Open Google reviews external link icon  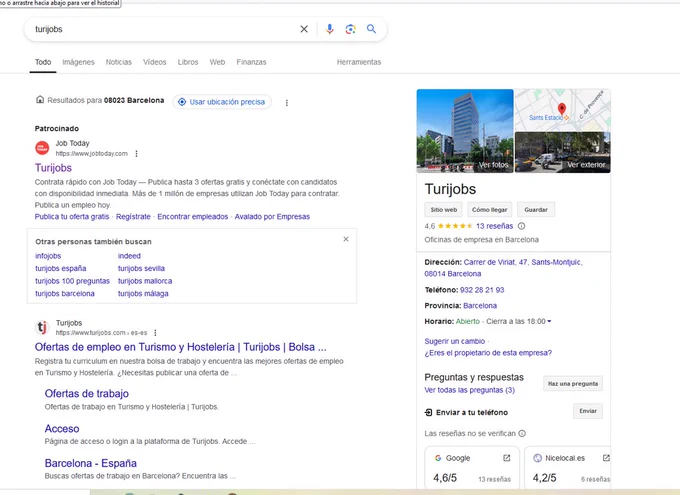click(507, 458)
